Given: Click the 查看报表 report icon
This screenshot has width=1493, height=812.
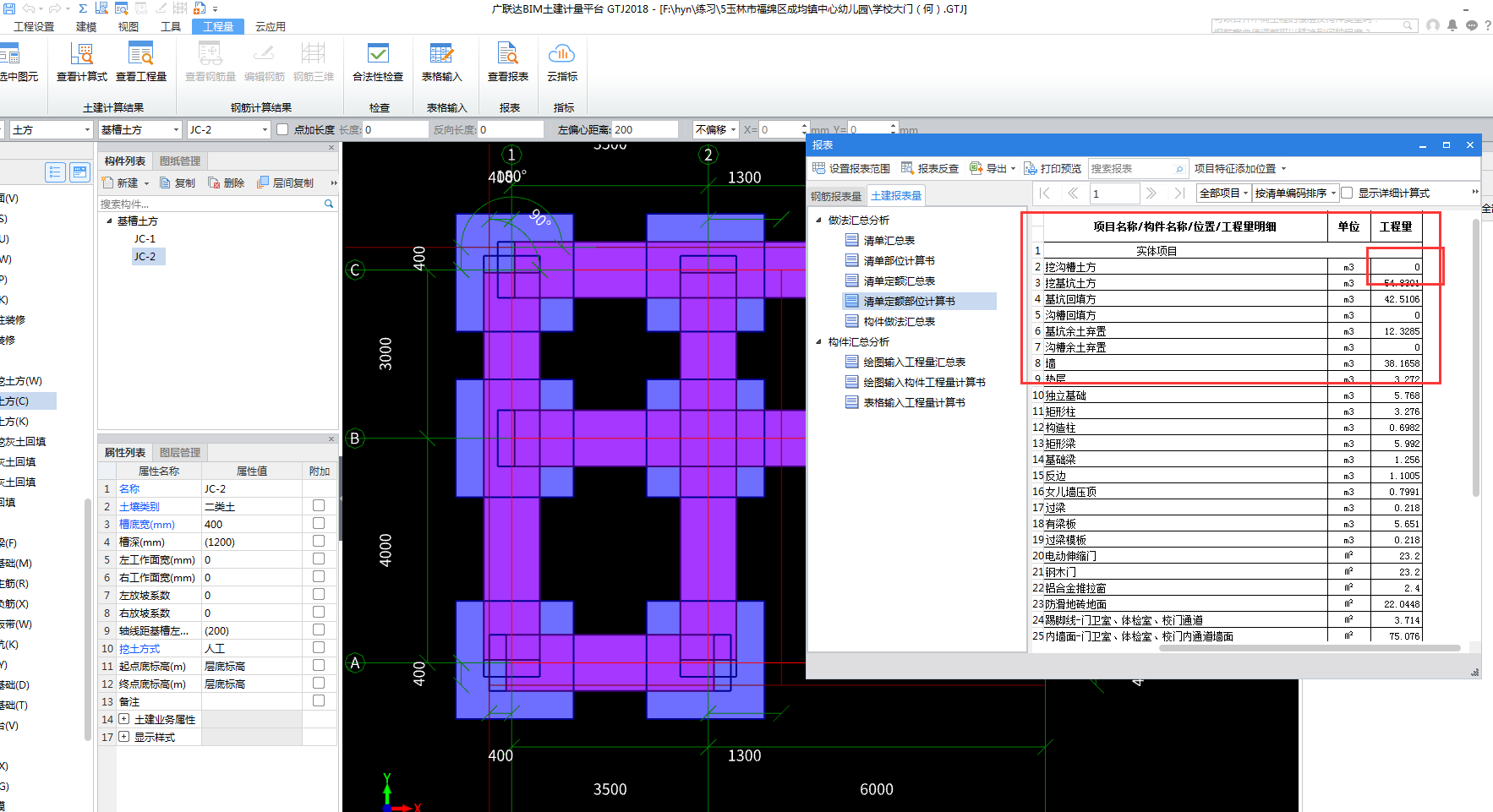Looking at the screenshot, I should [507, 54].
